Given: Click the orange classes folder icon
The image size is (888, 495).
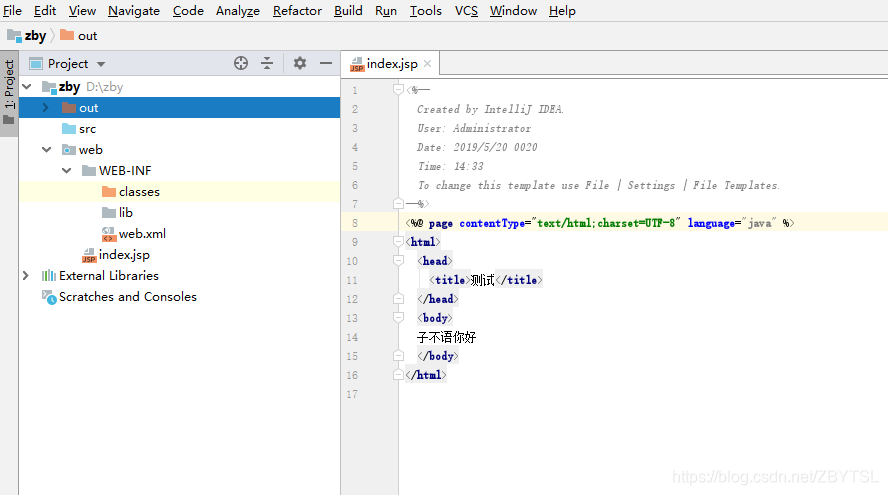Looking at the screenshot, I should tap(109, 192).
